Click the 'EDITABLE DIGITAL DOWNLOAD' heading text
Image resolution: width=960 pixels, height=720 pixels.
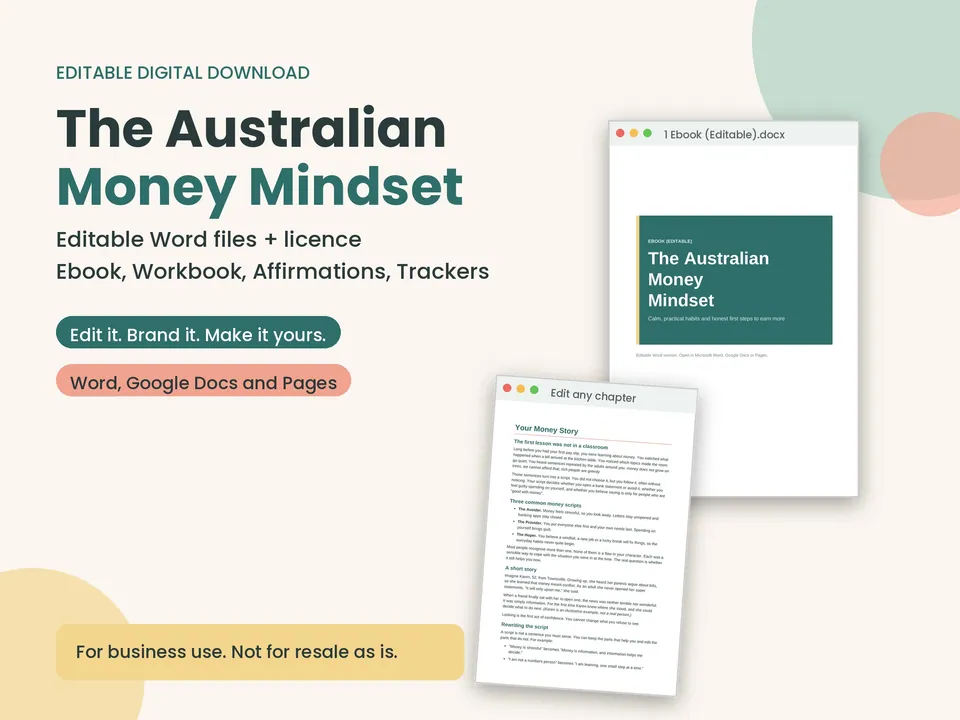183,73
